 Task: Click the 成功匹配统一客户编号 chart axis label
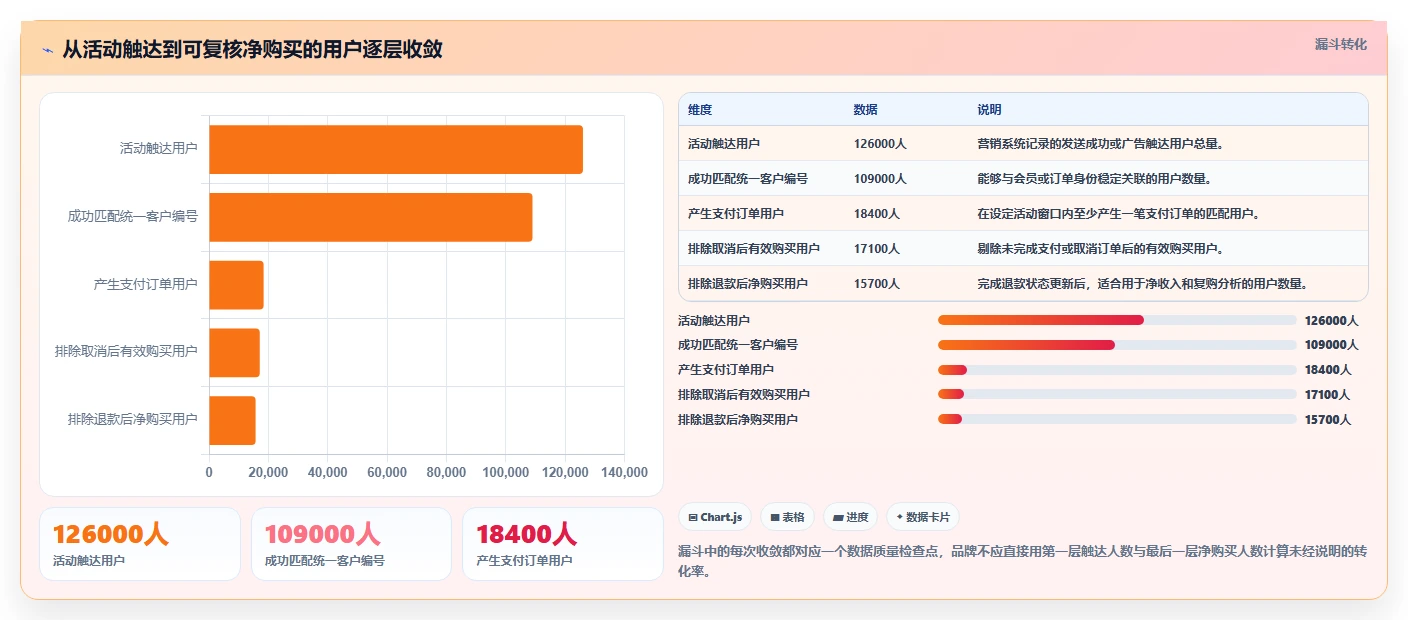coord(132,216)
